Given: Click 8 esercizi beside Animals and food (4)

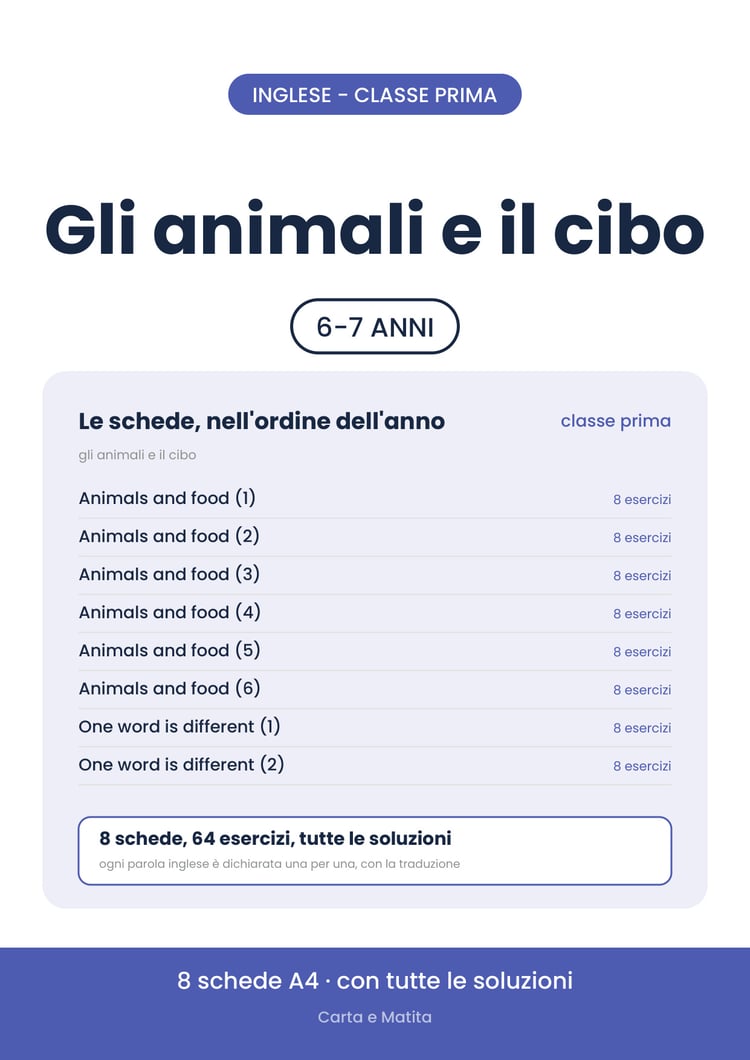Looking at the screenshot, I should tap(642, 614).
